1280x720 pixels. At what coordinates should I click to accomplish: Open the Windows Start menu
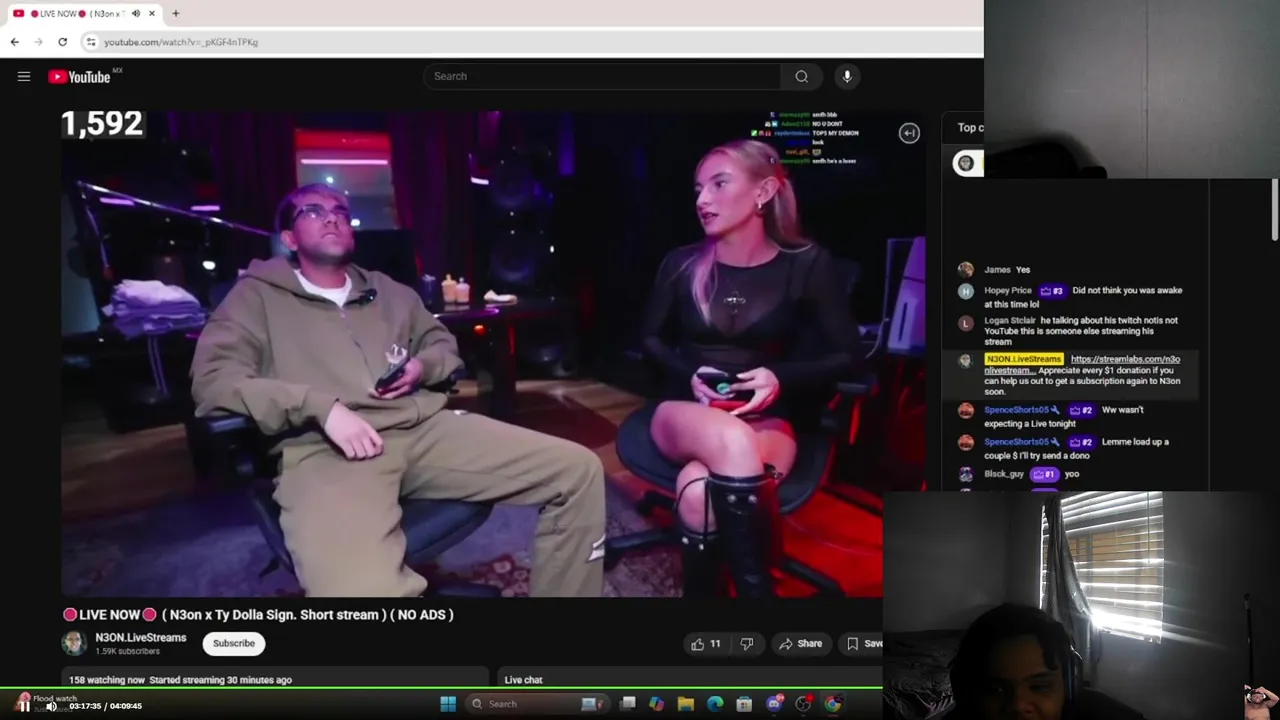[448, 704]
